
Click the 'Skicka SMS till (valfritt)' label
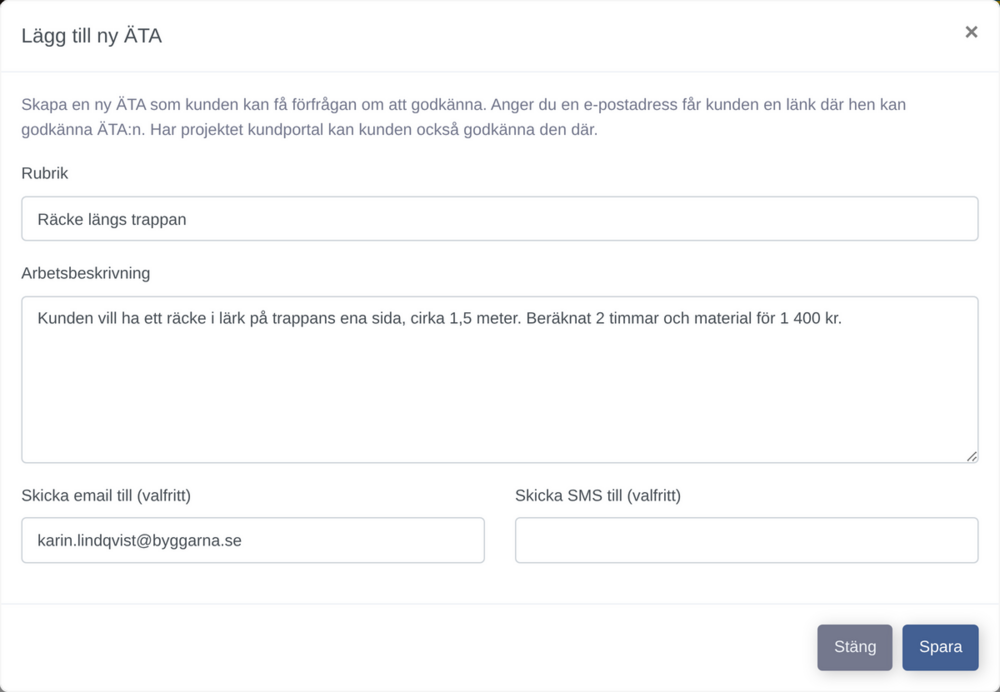pos(598,496)
